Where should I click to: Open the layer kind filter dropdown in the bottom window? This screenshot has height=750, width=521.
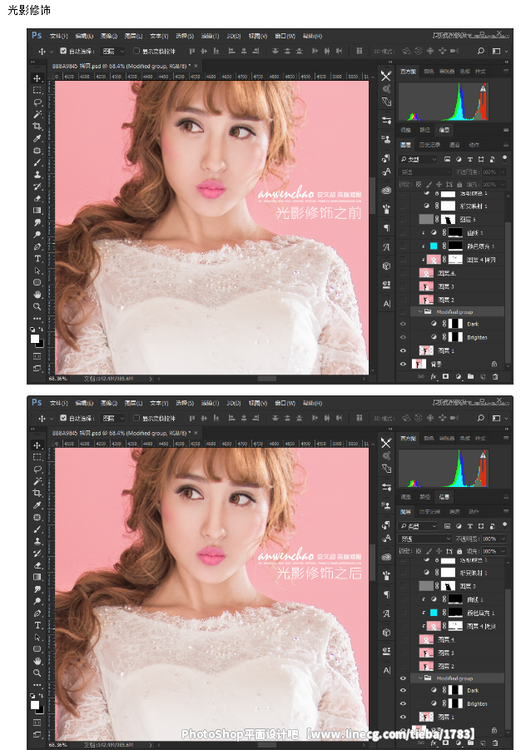(x=419, y=526)
